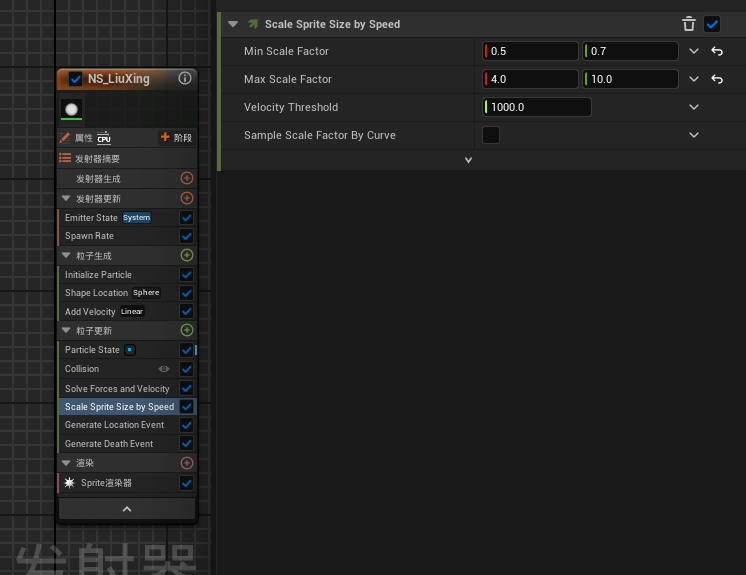This screenshot has width=746, height=575.
Task: Toggle Emitter State module checkbox
Action: point(186,218)
